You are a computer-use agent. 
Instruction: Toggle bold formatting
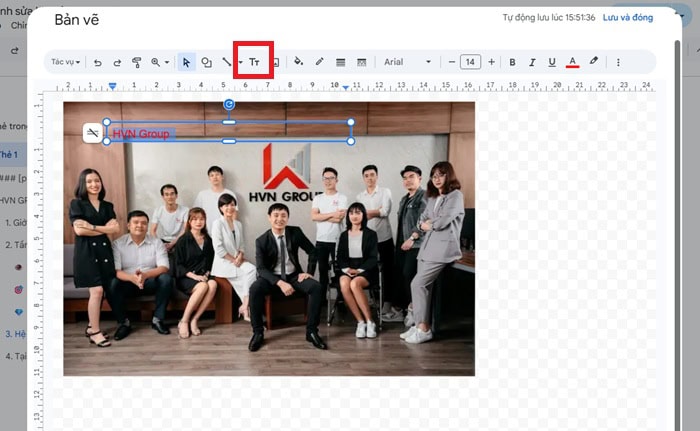click(512, 63)
